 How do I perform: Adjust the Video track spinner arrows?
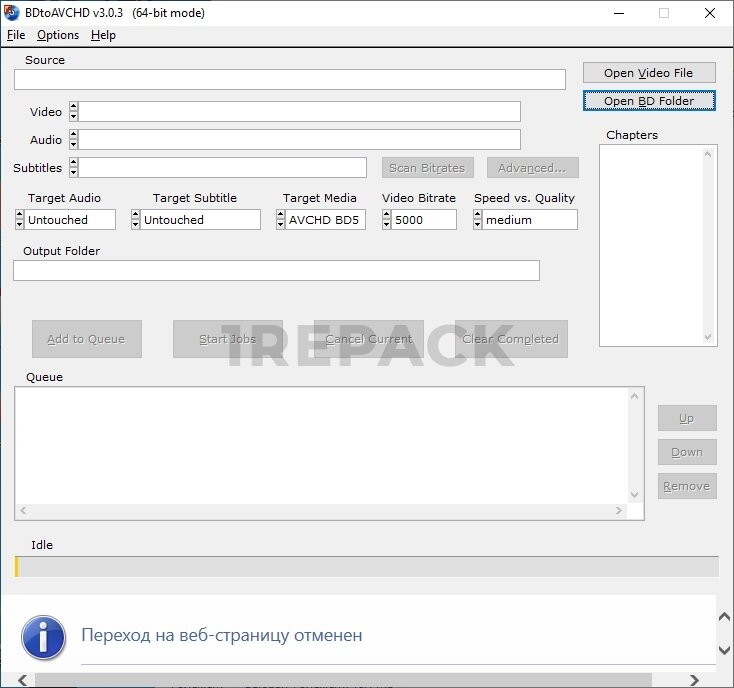point(73,112)
